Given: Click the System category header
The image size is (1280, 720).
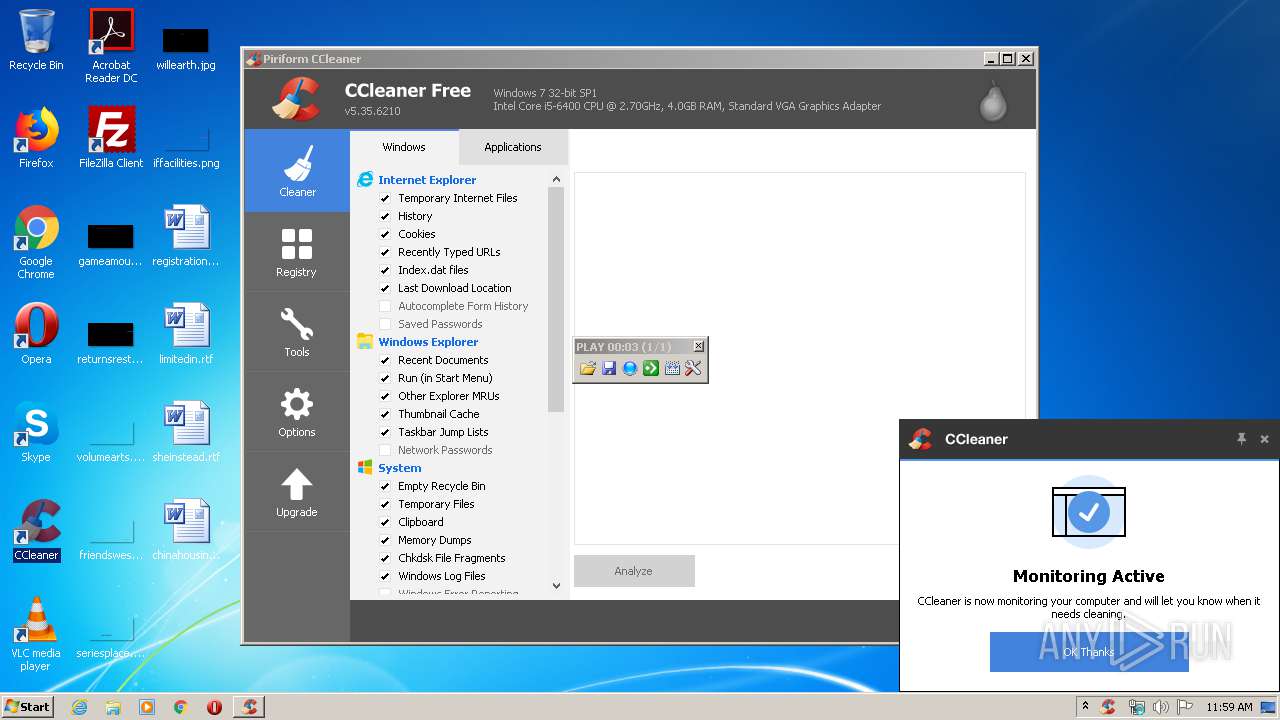Looking at the screenshot, I should pyautogui.click(x=400, y=468).
